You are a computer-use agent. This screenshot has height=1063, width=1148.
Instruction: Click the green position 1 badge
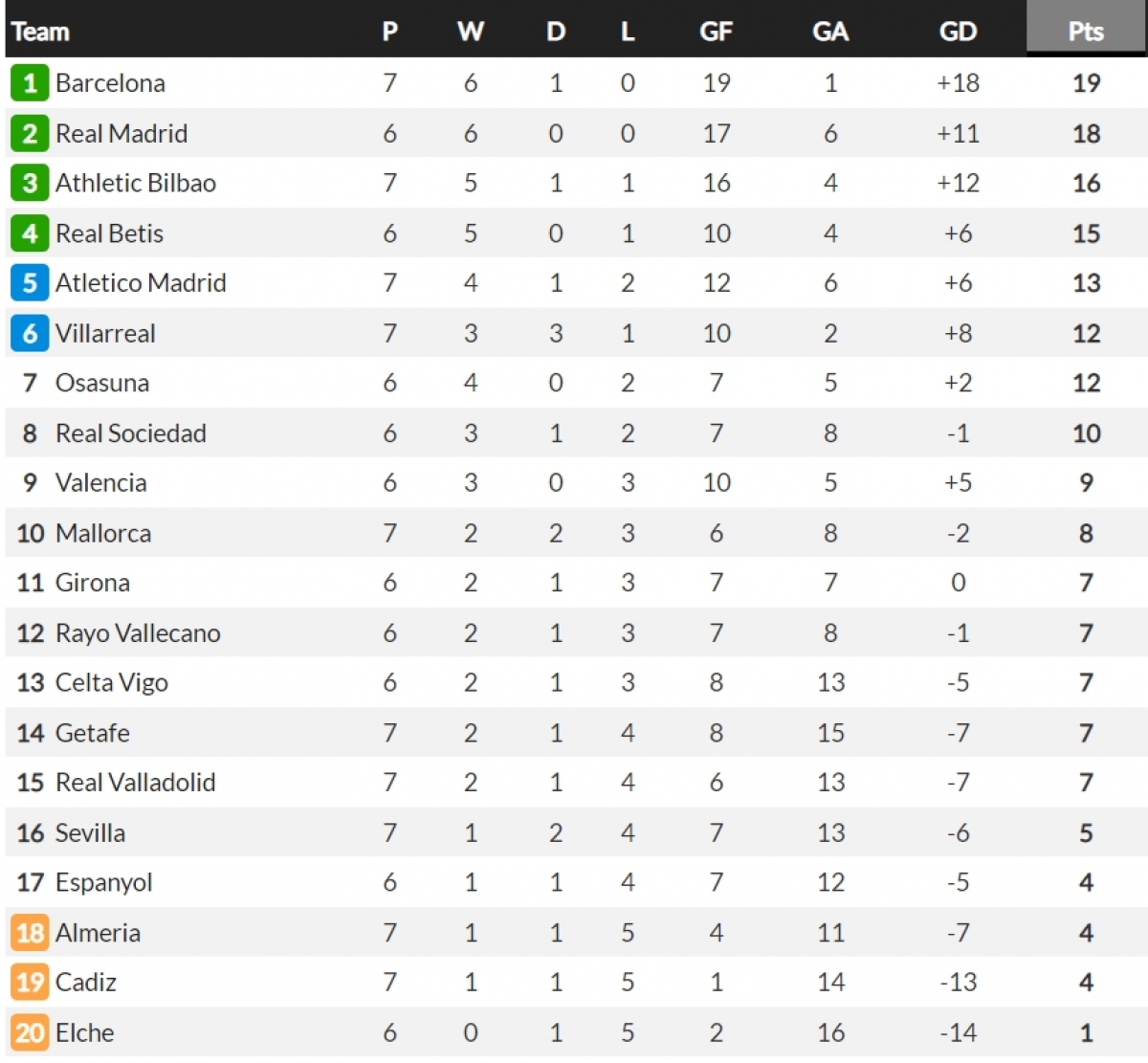pos(30,83)
